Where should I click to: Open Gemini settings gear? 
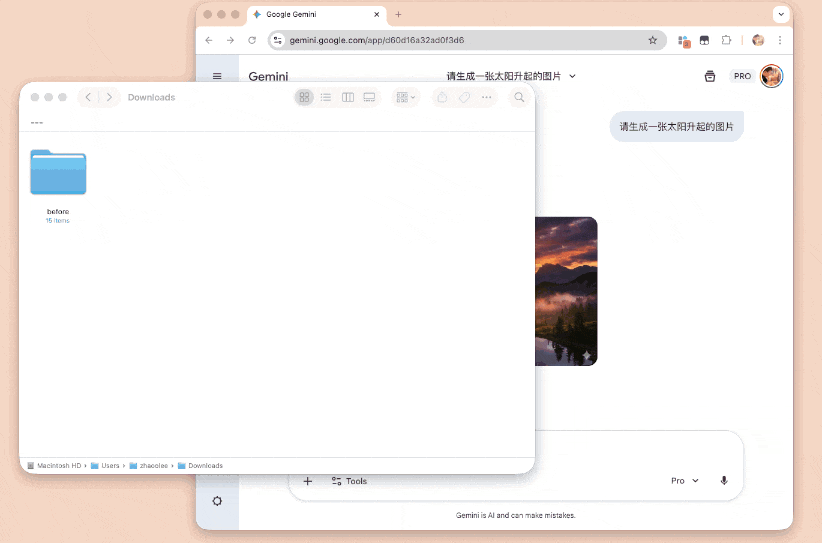coord(217,501)
